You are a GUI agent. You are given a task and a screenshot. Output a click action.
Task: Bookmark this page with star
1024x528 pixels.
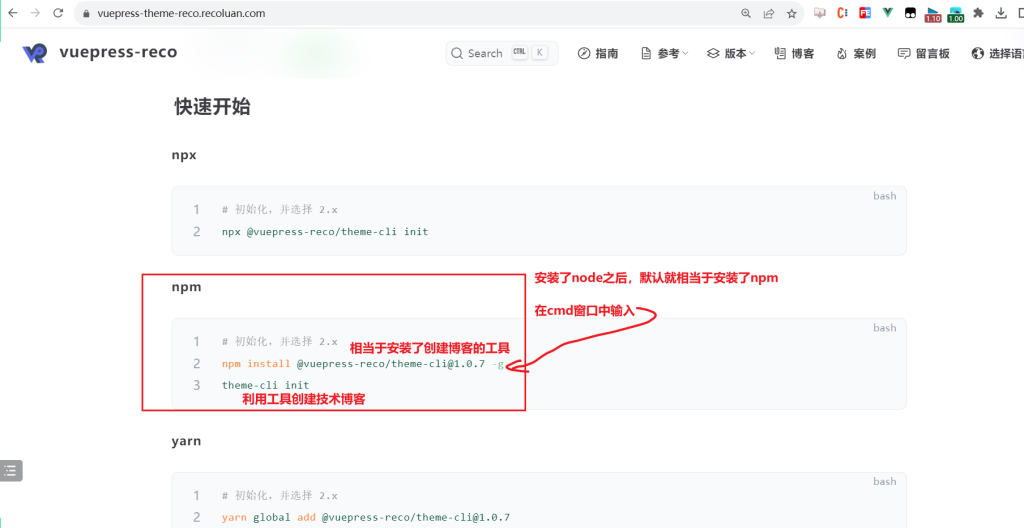[x=792, y=13]
